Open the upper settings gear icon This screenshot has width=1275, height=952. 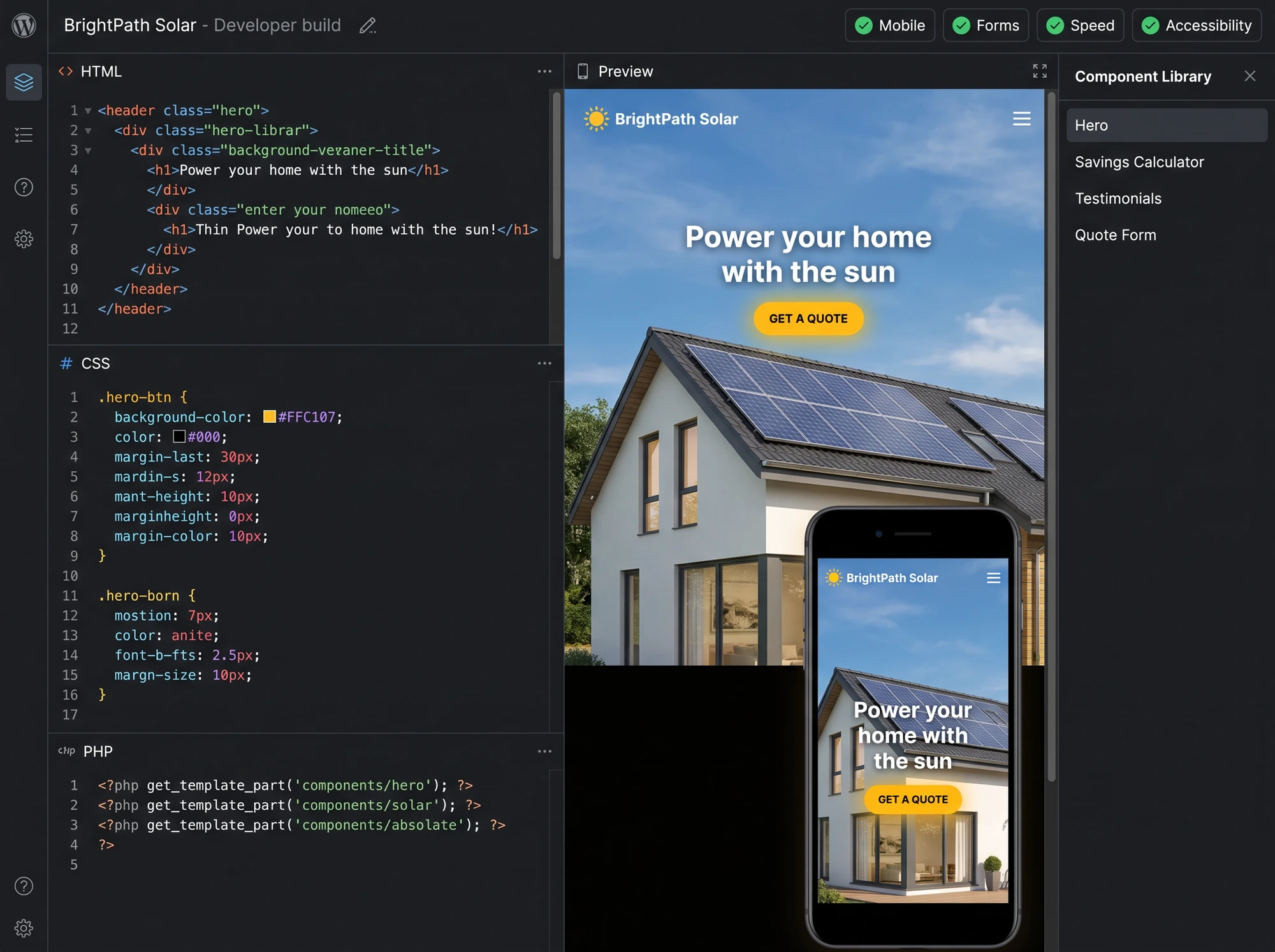pos(24,239)
